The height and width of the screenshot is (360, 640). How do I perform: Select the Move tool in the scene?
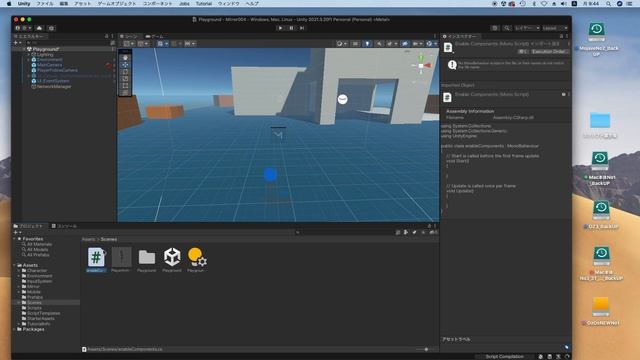[x=125, y=64]
